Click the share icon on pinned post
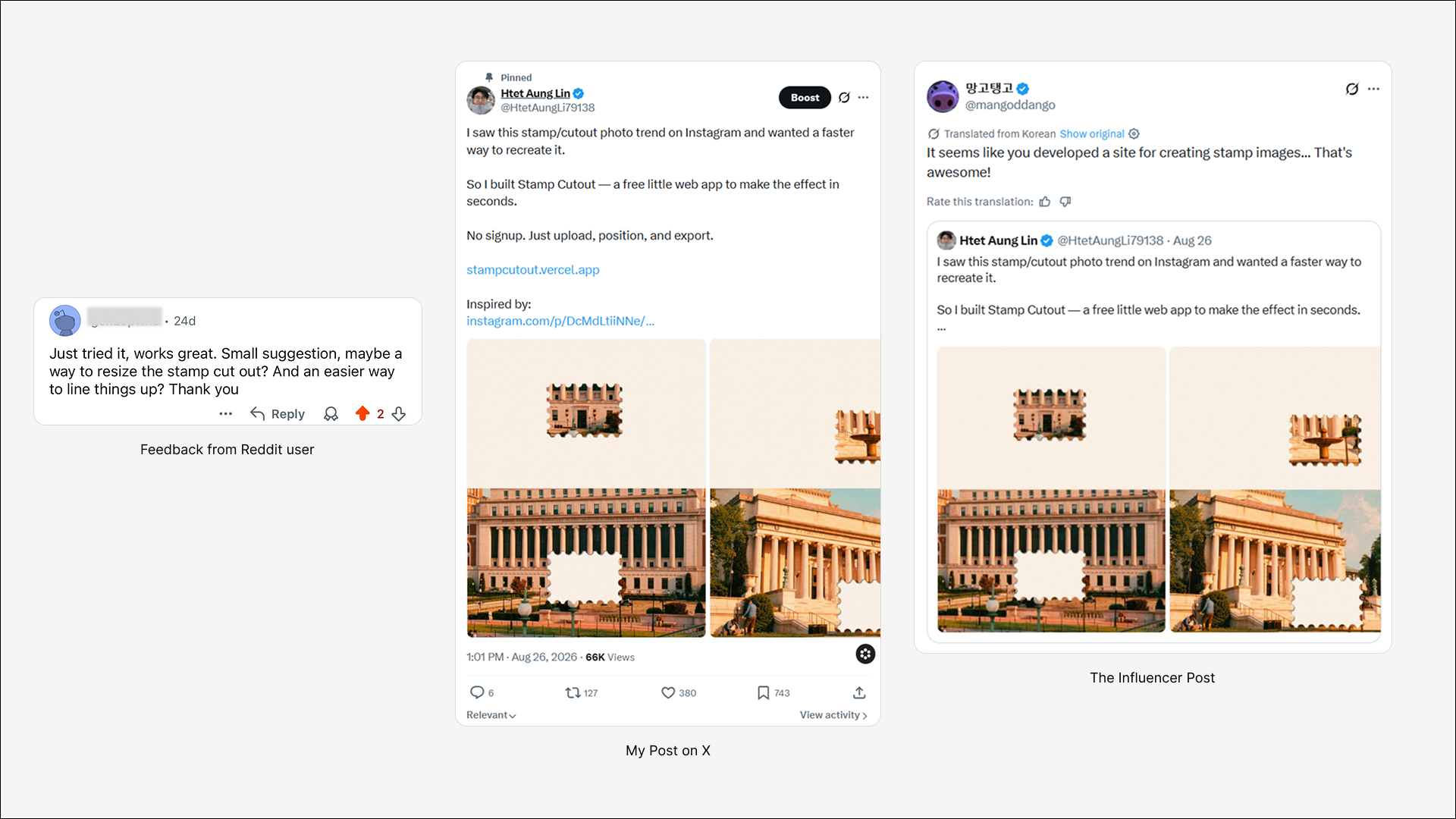Image resolution: width=1456 pixels, height=819 pixels. point(859,692)
